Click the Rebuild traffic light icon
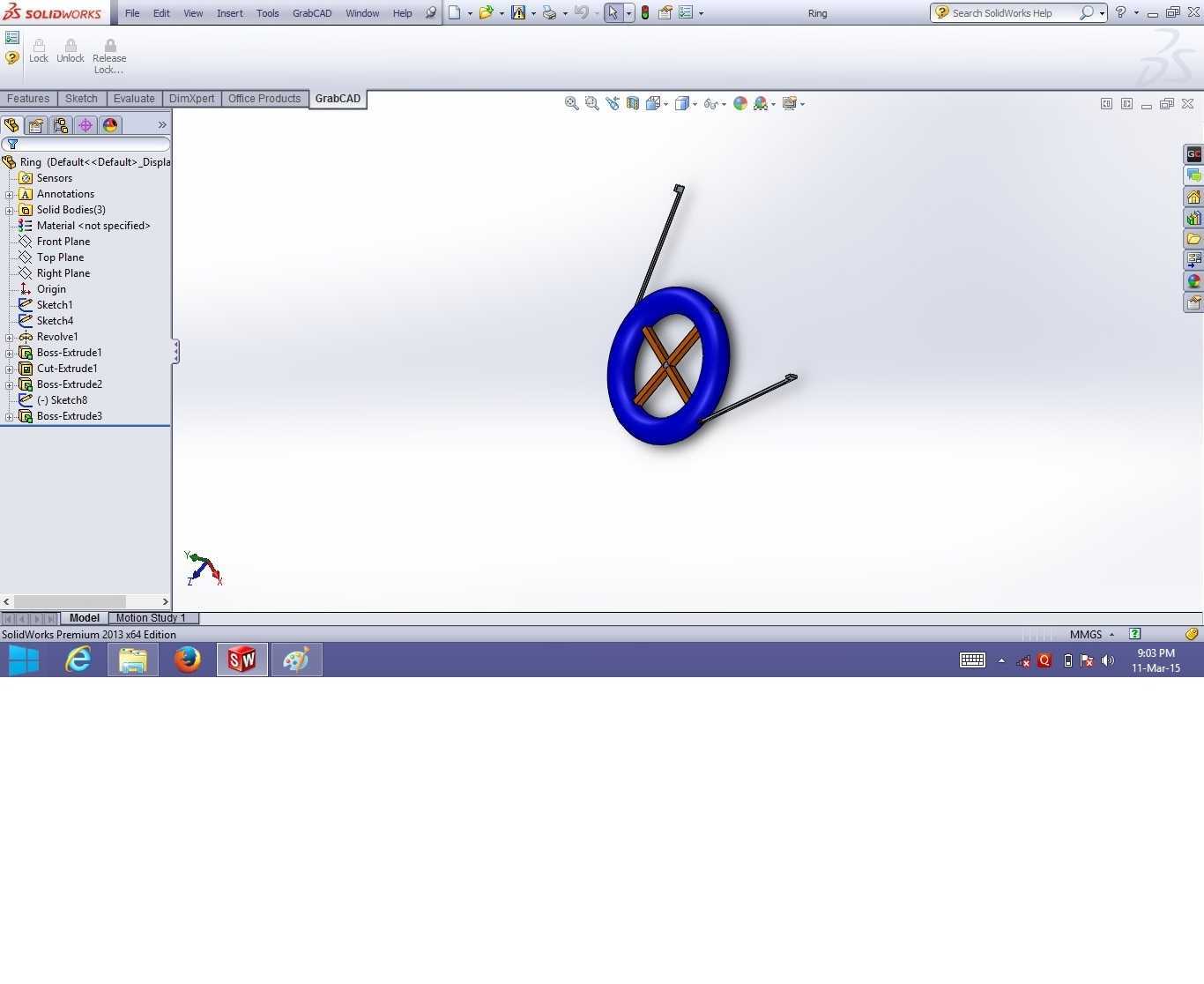 click(x=645, y=12)
